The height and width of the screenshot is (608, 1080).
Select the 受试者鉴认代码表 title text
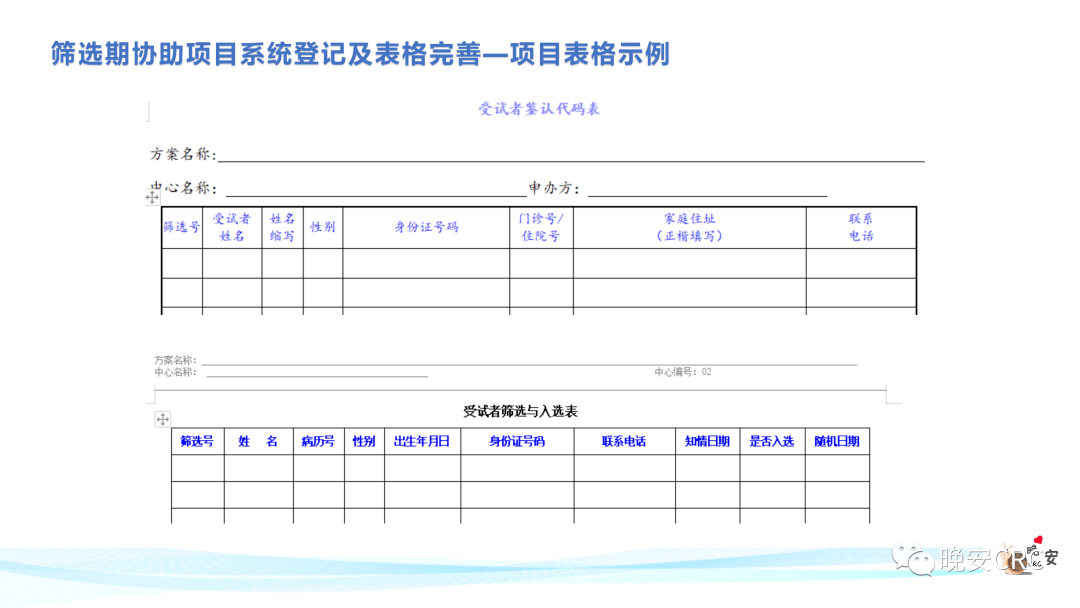(x=539, y=109)
